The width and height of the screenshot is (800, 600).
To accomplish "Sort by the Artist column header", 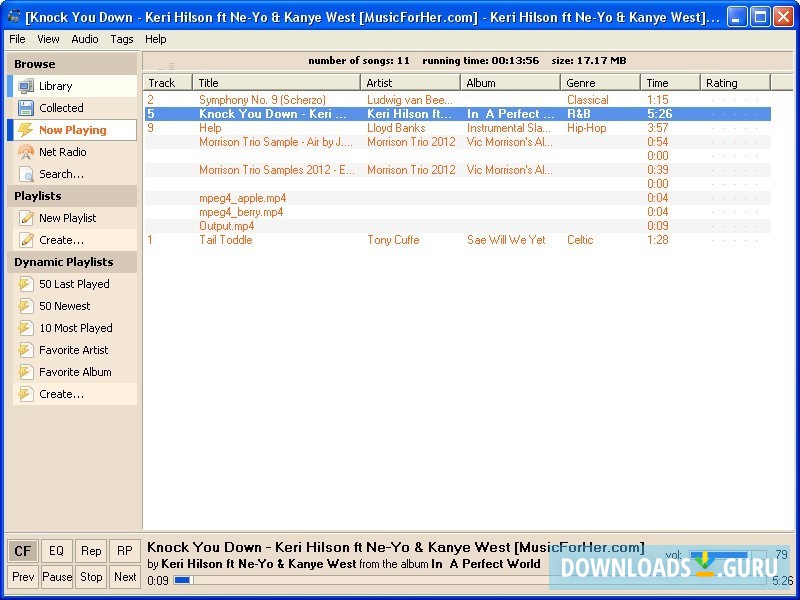I will 411,83.
